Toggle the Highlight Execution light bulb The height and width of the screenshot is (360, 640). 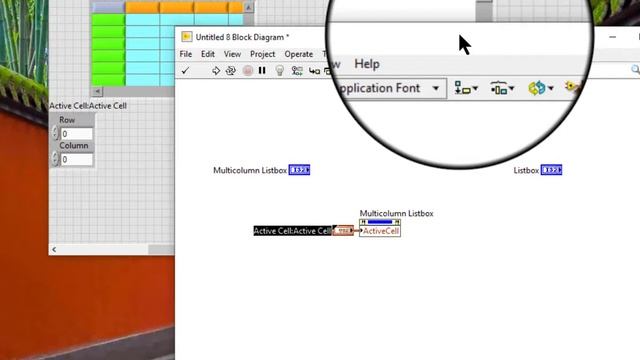(x=280, y=71)
